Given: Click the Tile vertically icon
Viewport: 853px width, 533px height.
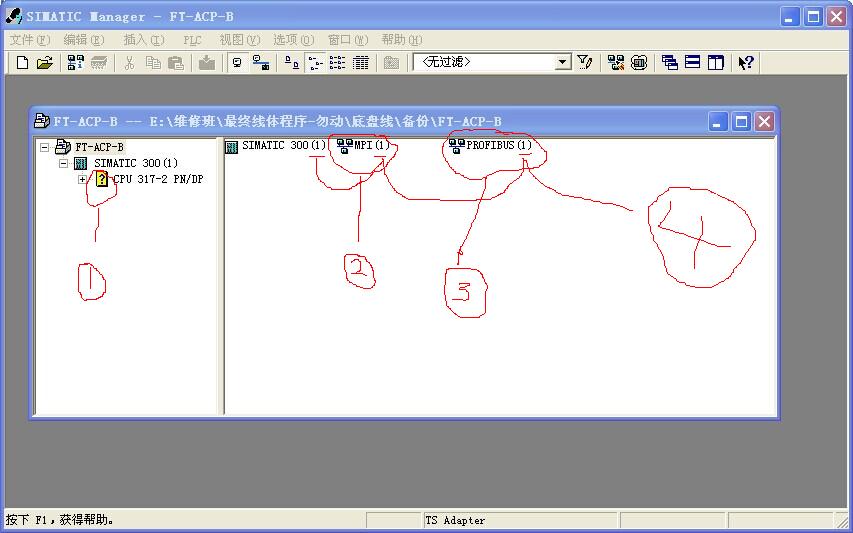Looking at the screenshot, I should click(716, 63).
